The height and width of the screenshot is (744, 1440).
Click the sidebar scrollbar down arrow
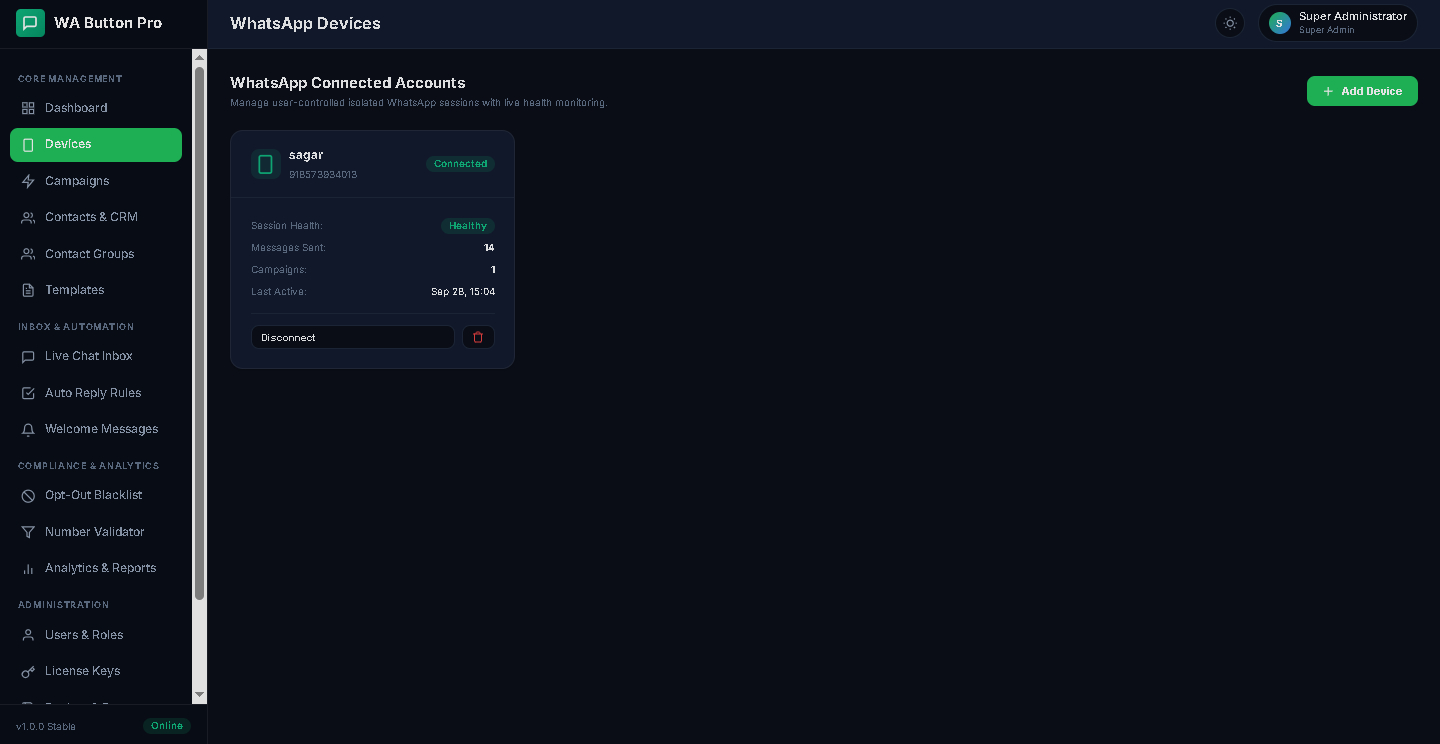(x=199, y=694)
